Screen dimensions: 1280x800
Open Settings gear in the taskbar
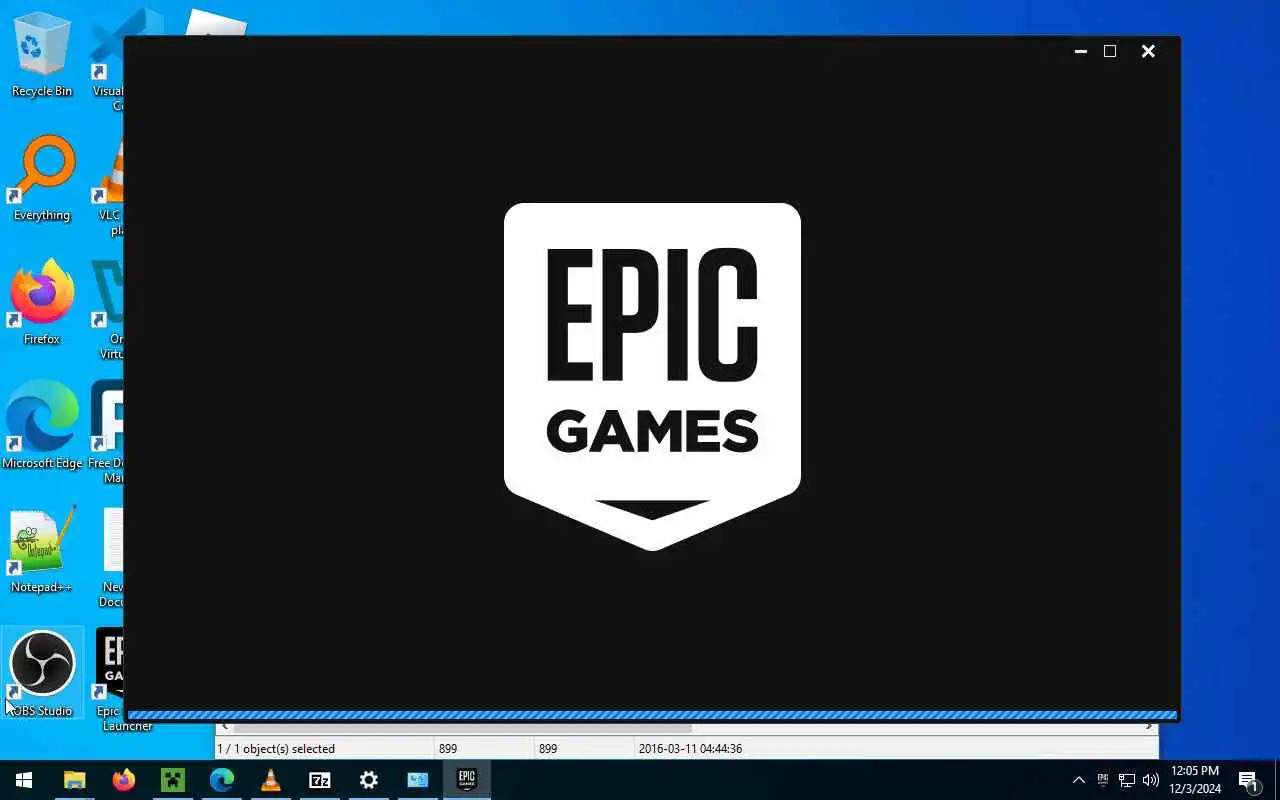coord(368,780)
